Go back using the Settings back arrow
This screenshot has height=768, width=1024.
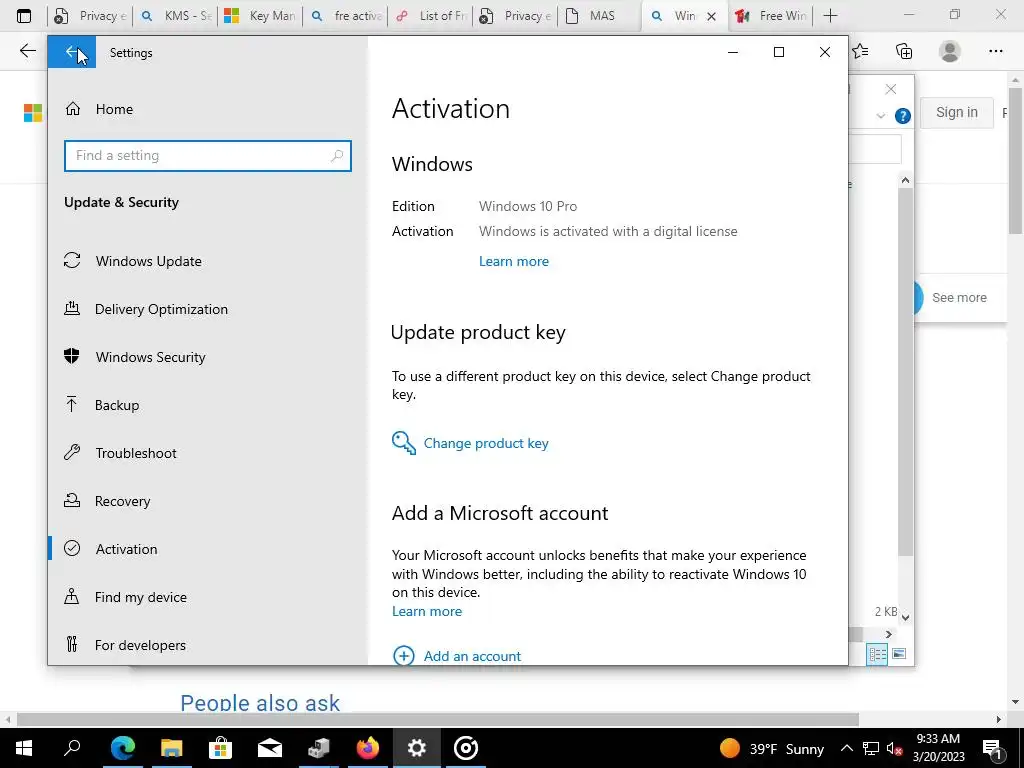click(x=71, y=52)
